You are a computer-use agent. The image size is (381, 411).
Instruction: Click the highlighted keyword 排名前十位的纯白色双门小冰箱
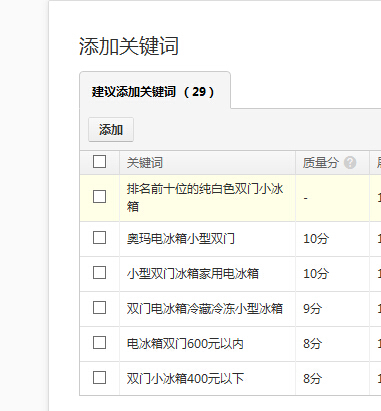click(x=205, y=198)
